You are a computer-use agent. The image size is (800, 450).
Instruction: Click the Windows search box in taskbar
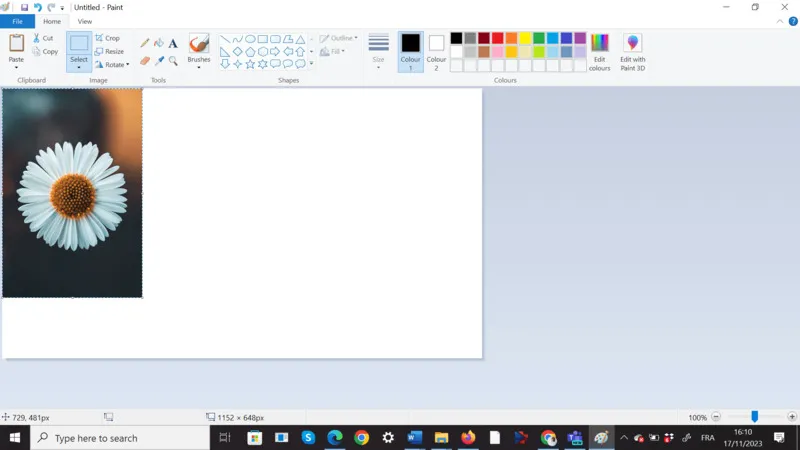(x=120, y=438)
